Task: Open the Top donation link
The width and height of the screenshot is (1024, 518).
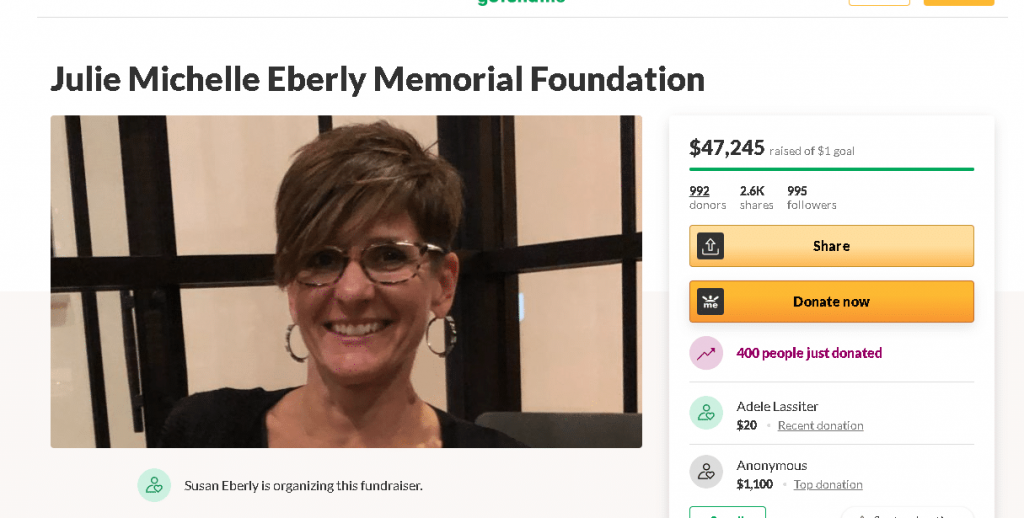Action: click(828, 484)
